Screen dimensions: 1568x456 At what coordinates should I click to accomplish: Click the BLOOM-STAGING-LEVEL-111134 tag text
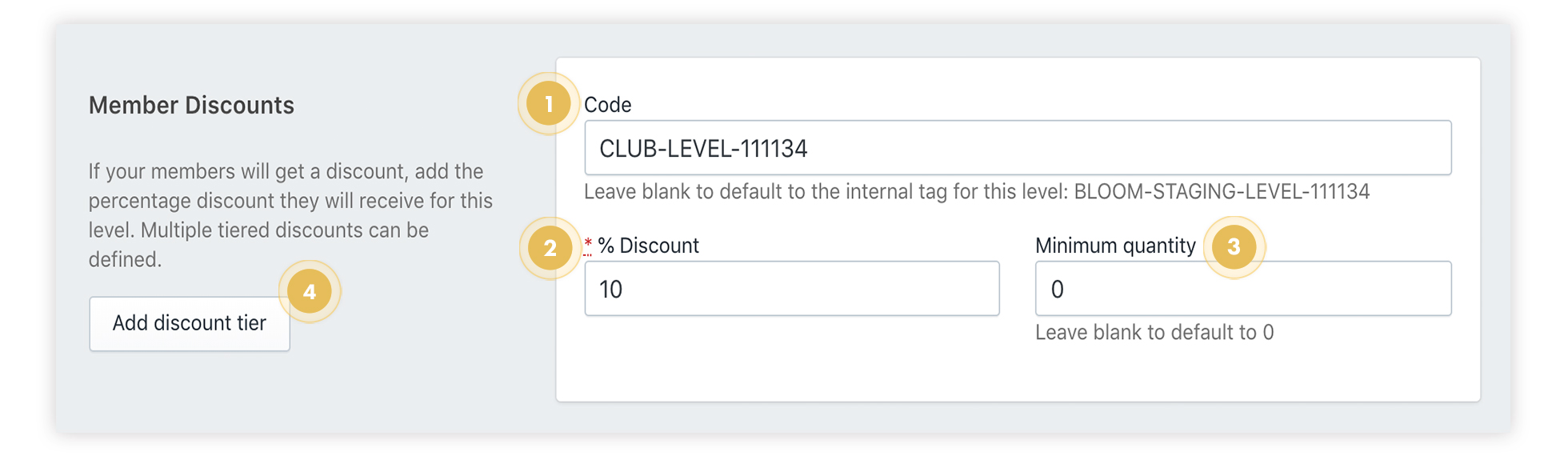coord(1222,192)
